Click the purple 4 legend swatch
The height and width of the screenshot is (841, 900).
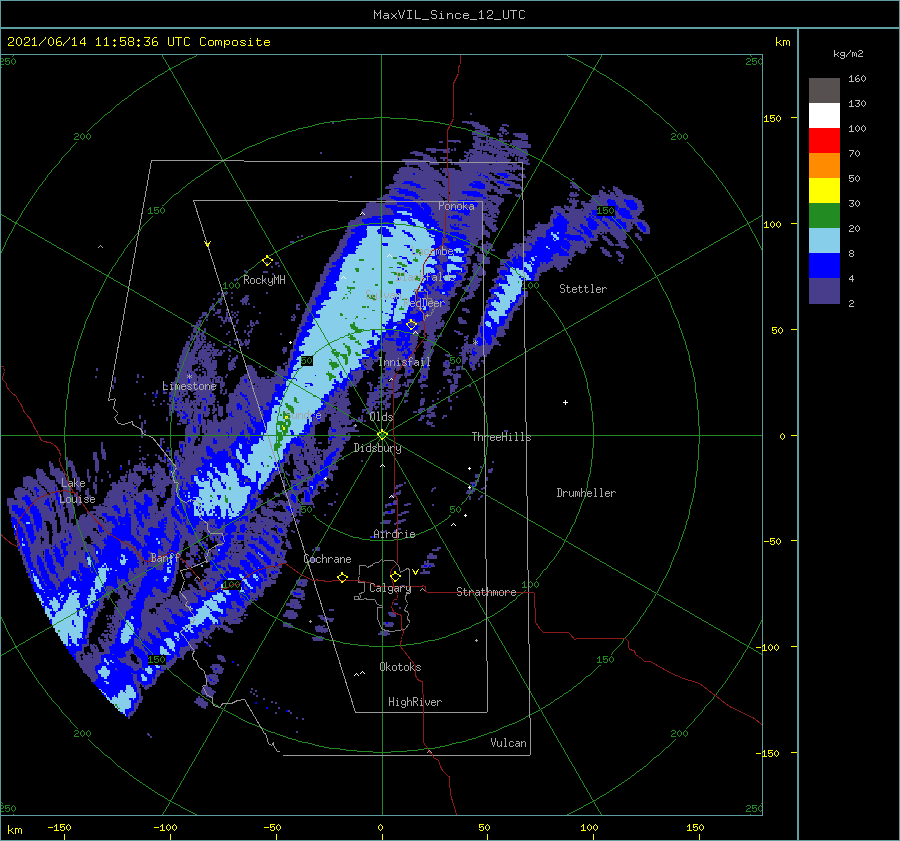coord(824,290)
